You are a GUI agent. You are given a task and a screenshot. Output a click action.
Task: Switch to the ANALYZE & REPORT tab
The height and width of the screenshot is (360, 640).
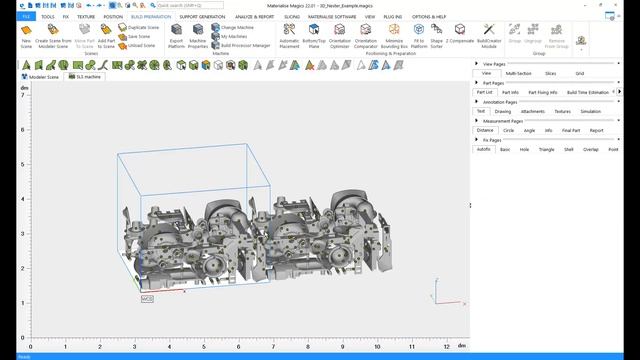pyautogui.click(x=255, y=17)
